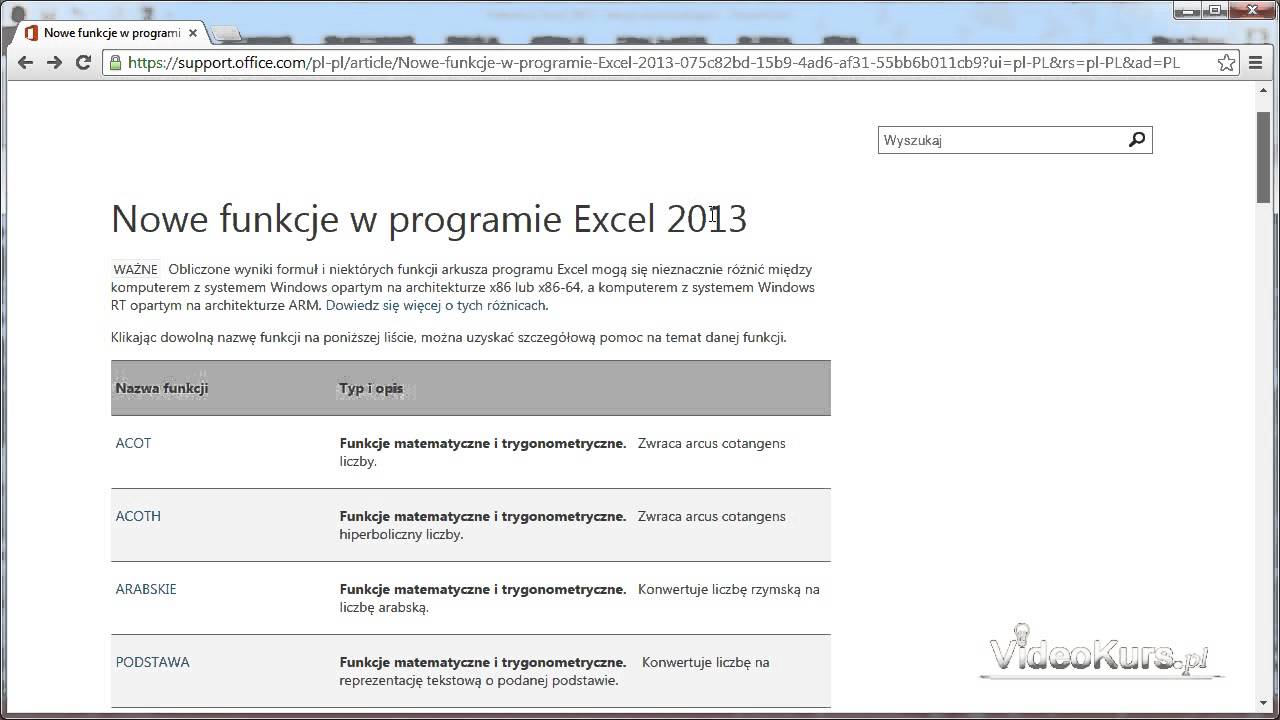
Task: Go forward with the browser arrow
Action: pos(54,62)
